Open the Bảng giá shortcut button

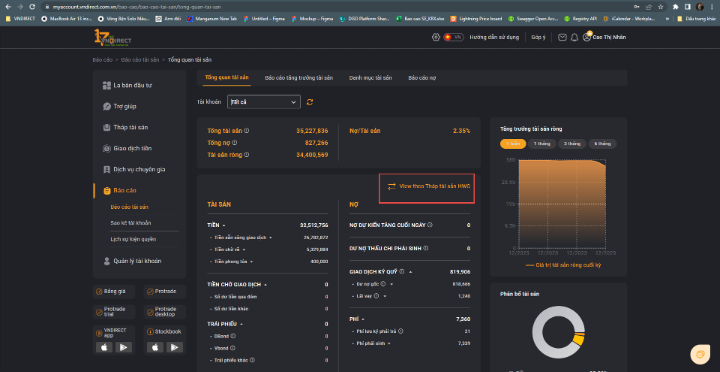coord(114,291)
